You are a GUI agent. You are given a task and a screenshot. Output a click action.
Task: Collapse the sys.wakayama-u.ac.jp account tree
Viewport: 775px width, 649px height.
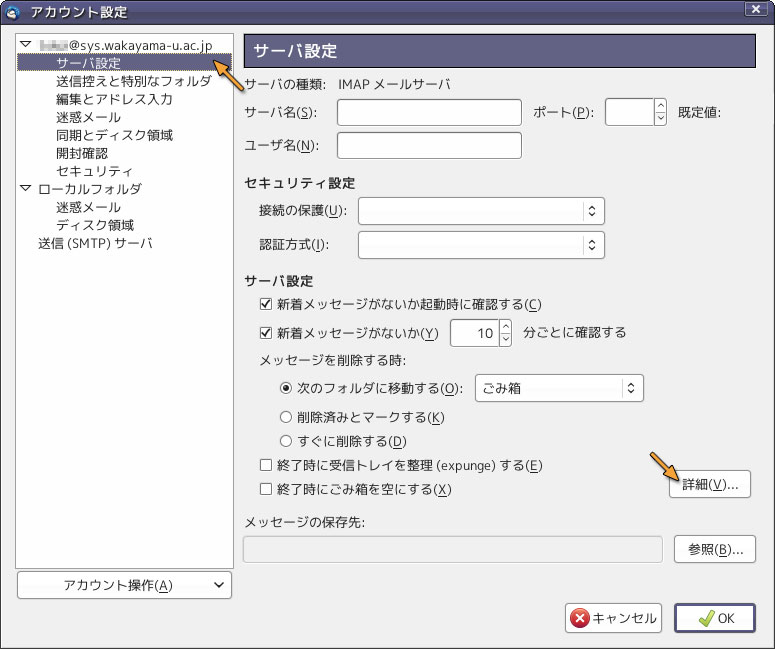click(x=25, y=45)
